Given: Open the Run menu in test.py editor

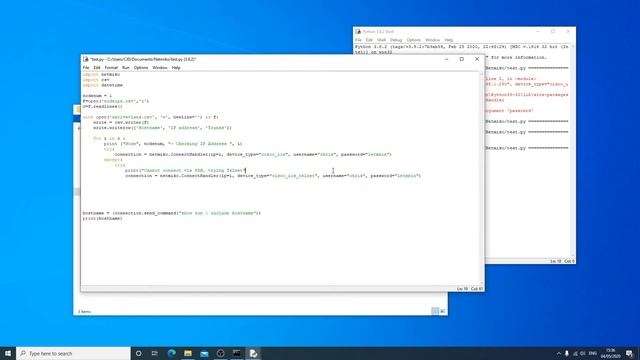Looking at the screenshot, I should pyautogui.click(x=126, y=68).
